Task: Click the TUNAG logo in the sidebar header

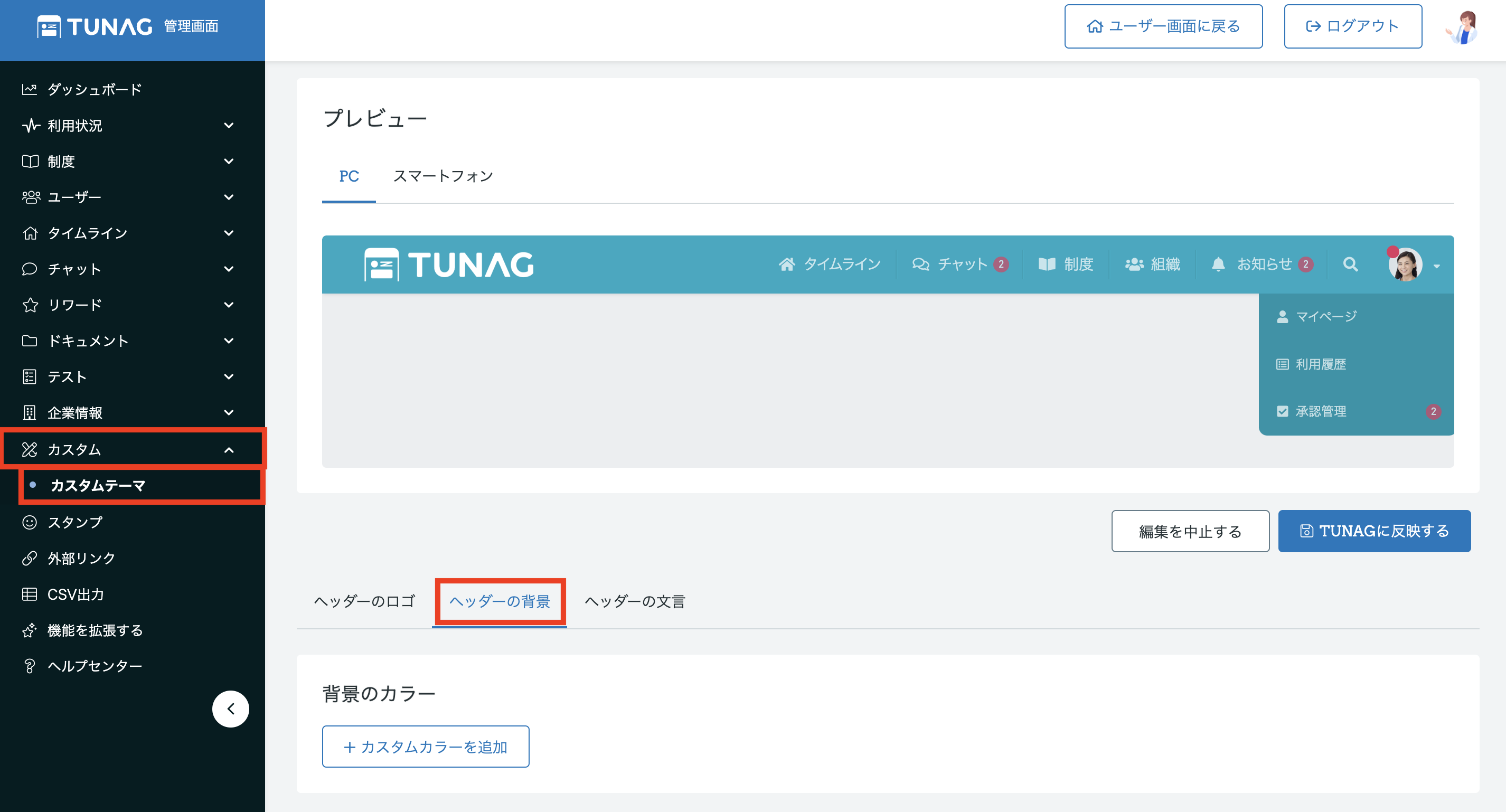Action: (x=95, y=26)
